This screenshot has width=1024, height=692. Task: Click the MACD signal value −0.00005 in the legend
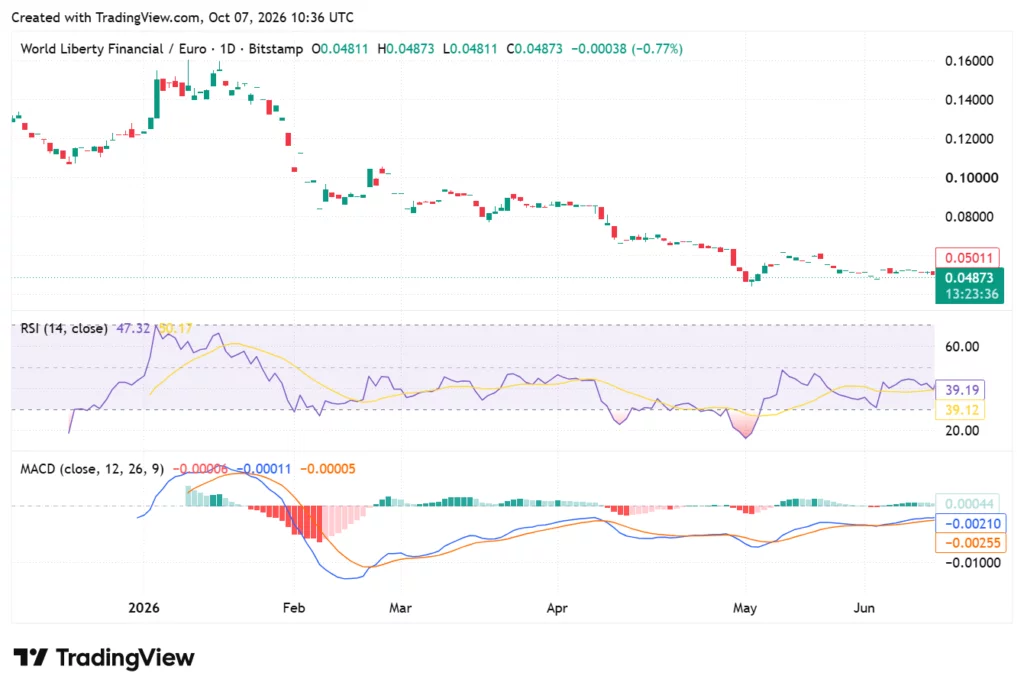pos(328,469)
